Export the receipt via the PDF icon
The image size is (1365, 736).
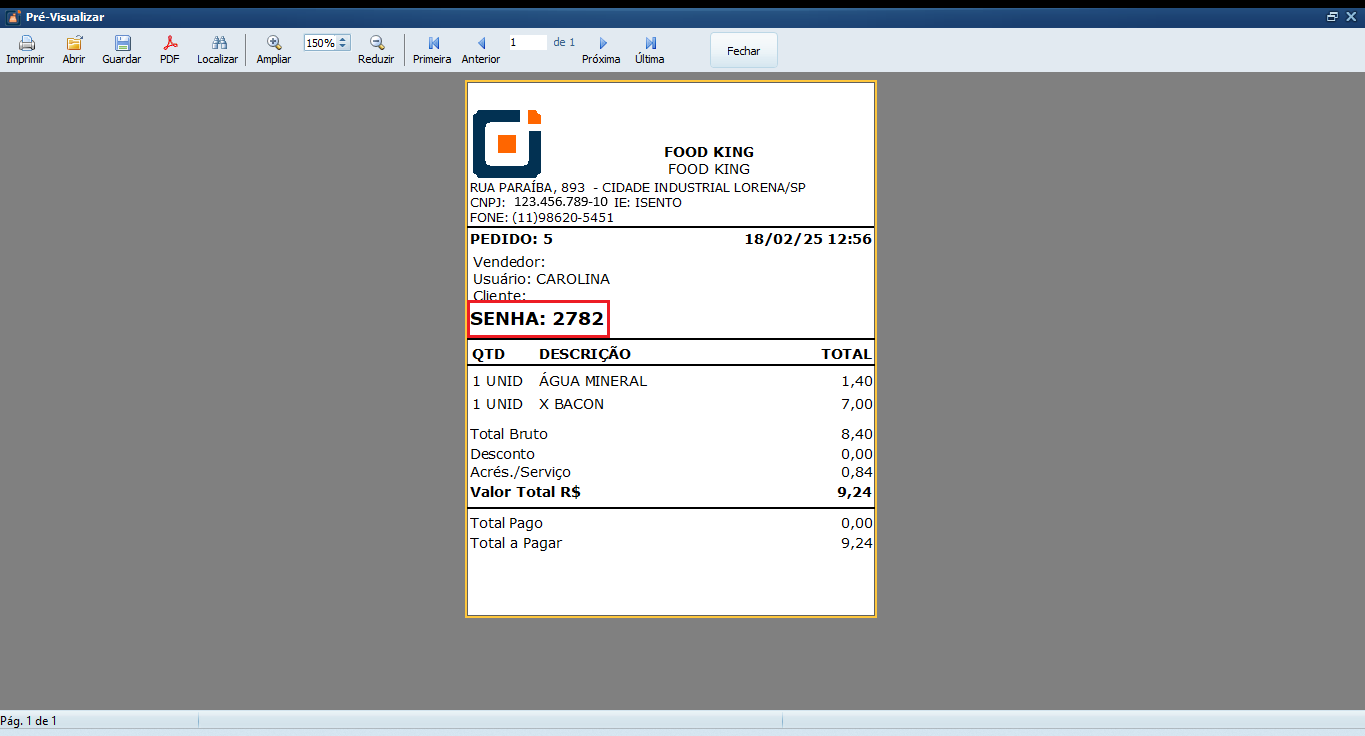170,44
